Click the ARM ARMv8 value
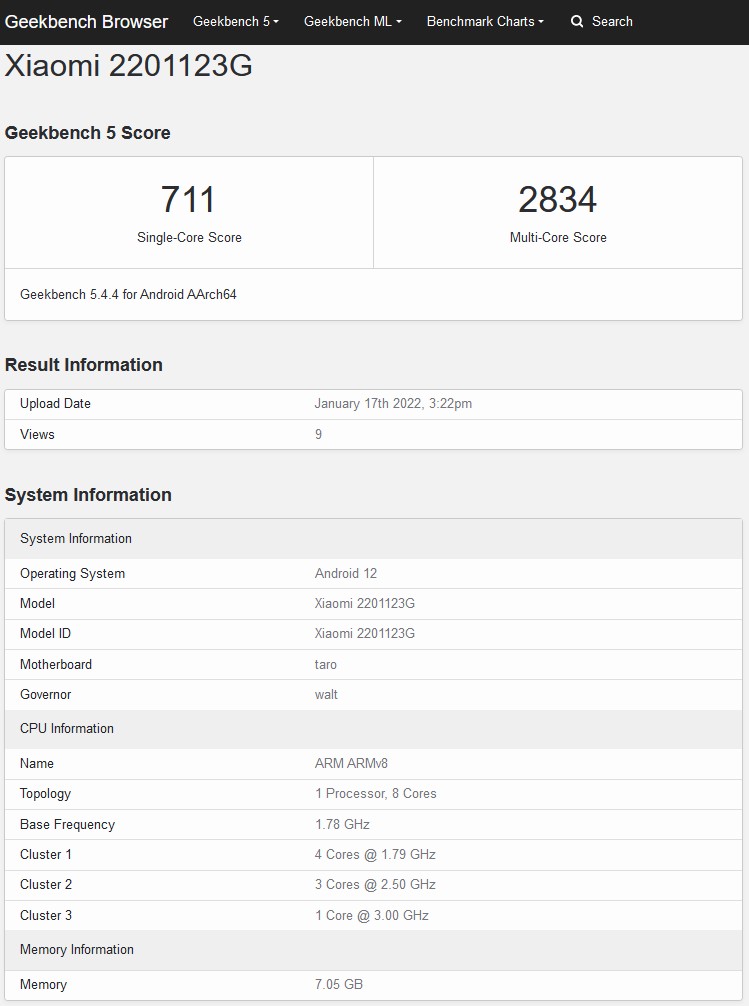The height and width of the screenshot is (1006, 749). pyautogui.click(x=351, y=763)
